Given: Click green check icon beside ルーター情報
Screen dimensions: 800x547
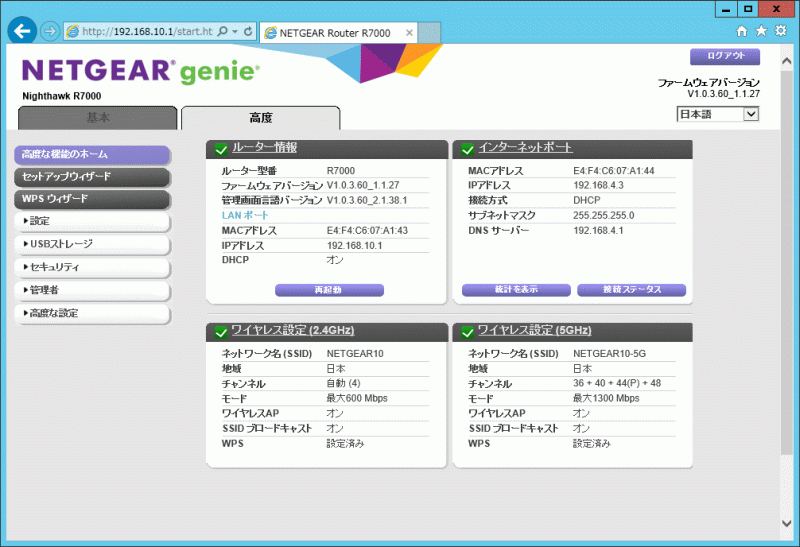Looking at the screenshot, I should (x=220, y=149).
